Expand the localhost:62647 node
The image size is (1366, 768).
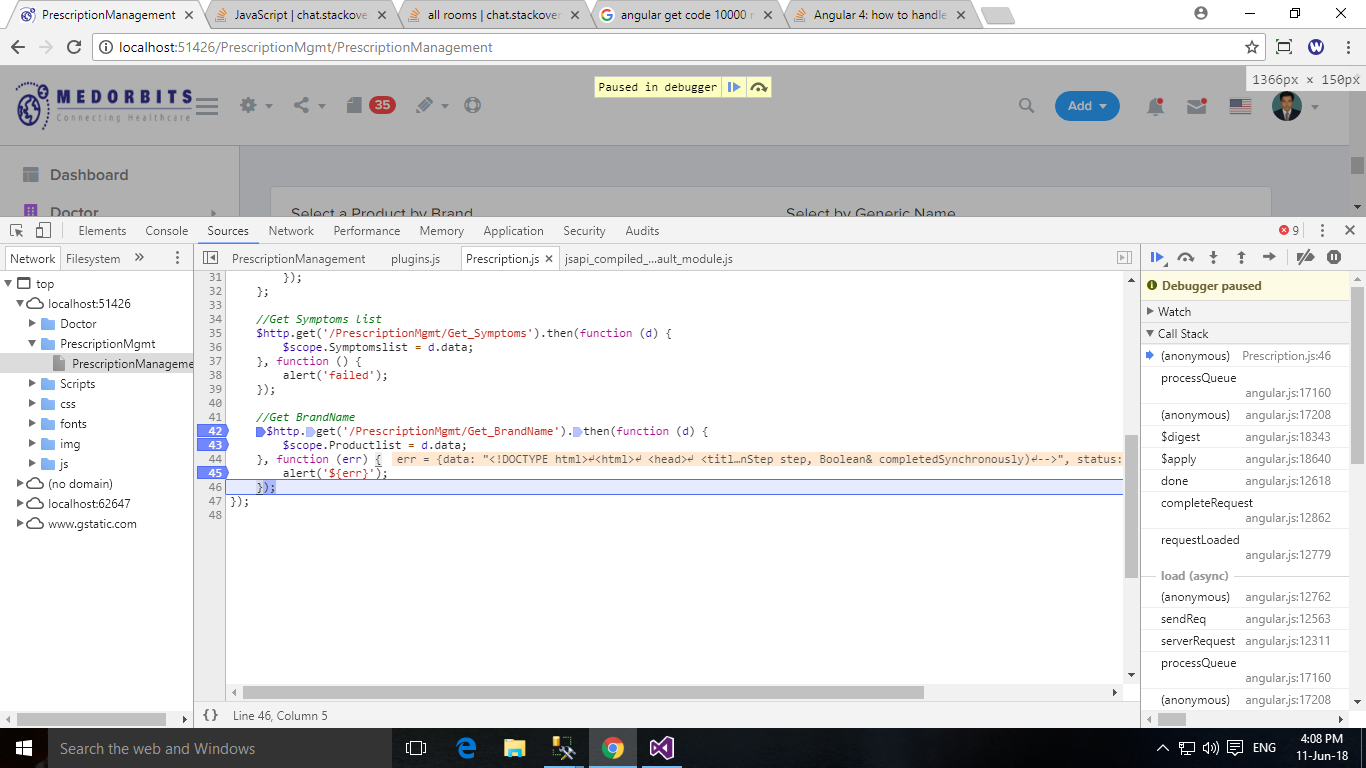click(x=20, y=504)
